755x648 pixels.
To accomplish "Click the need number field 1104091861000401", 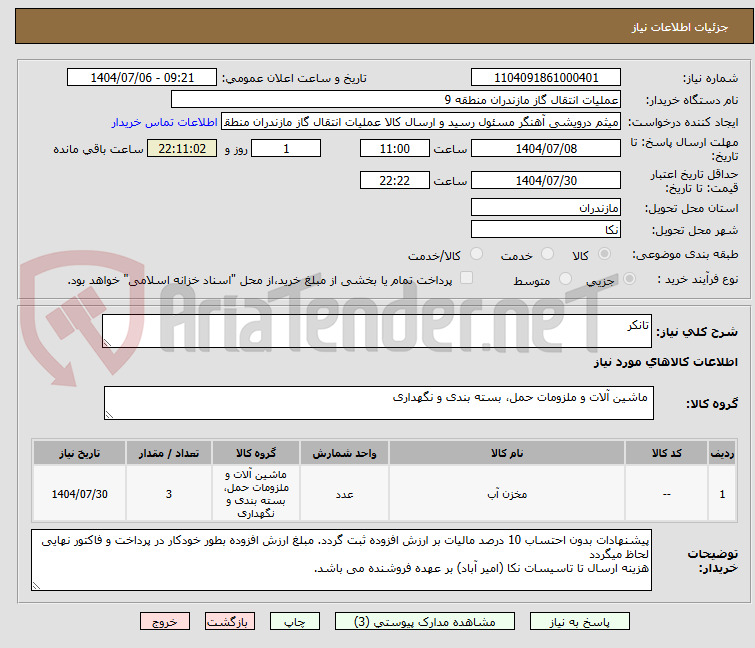I will [x=546, y=78].
